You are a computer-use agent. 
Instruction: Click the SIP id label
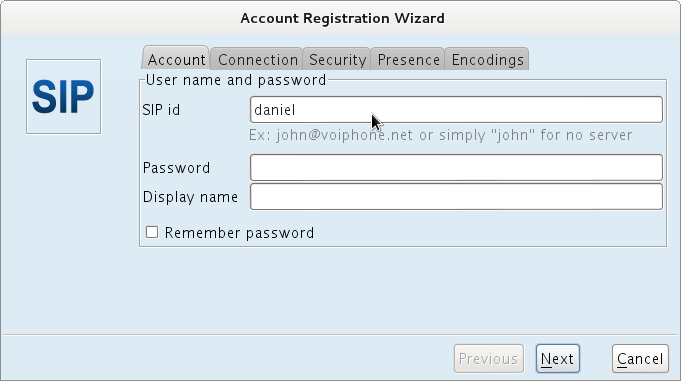tap(161, 110)
